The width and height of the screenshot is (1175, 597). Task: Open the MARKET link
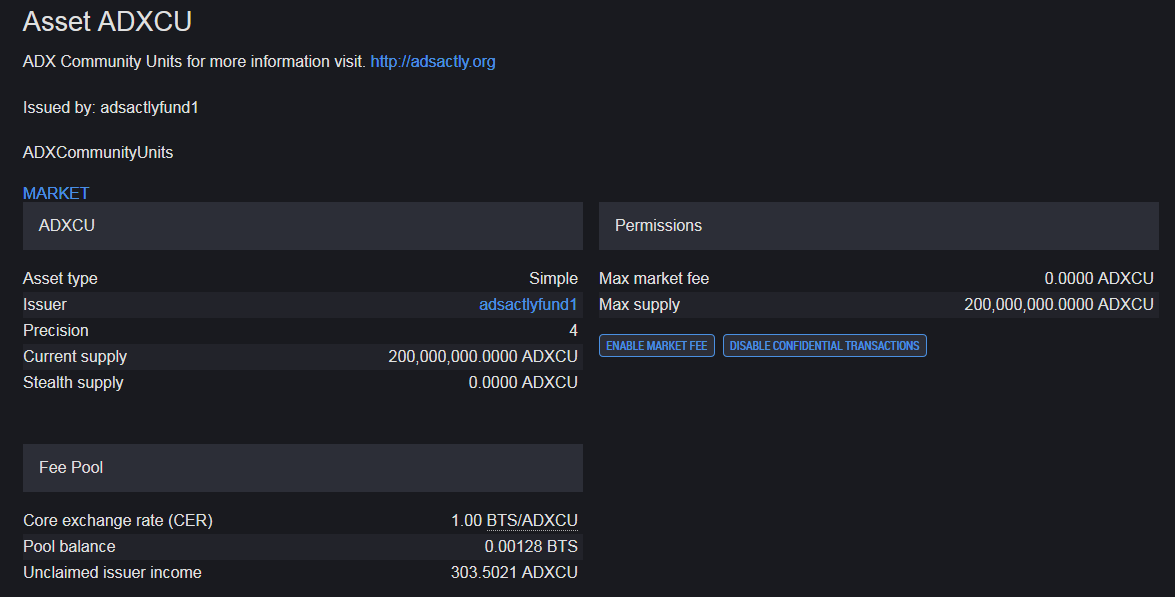[x=56, y=193]
